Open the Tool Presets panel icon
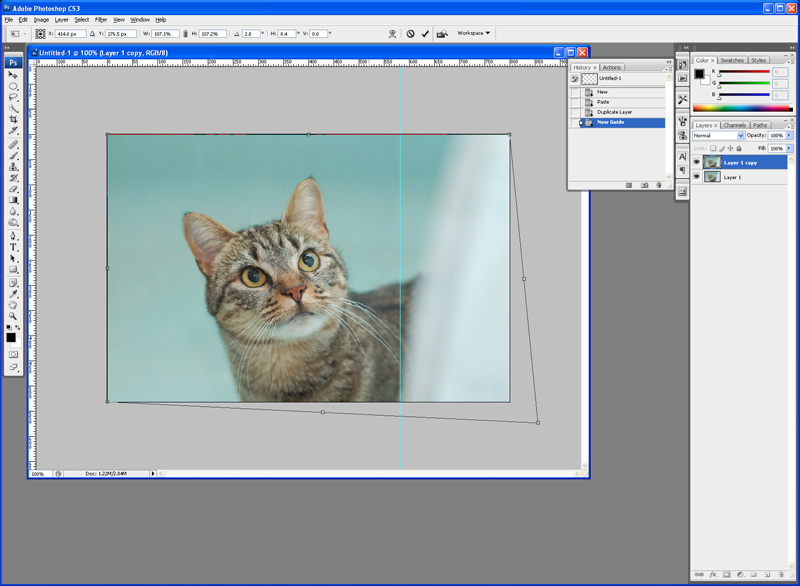 coord(683,99)
